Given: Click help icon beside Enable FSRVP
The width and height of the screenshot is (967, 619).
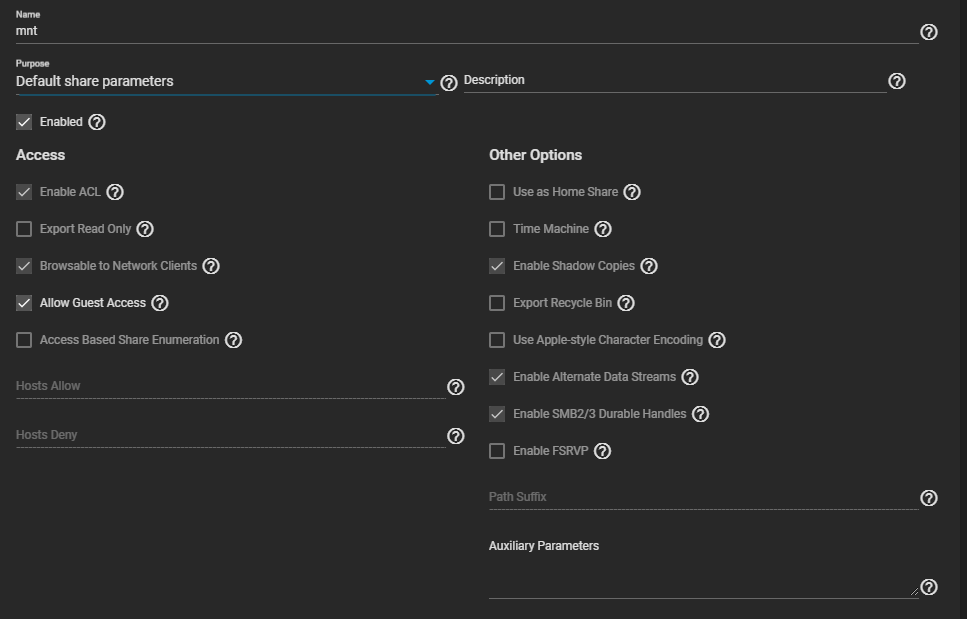Looking at the screenshot, I should tap(602, 451).
